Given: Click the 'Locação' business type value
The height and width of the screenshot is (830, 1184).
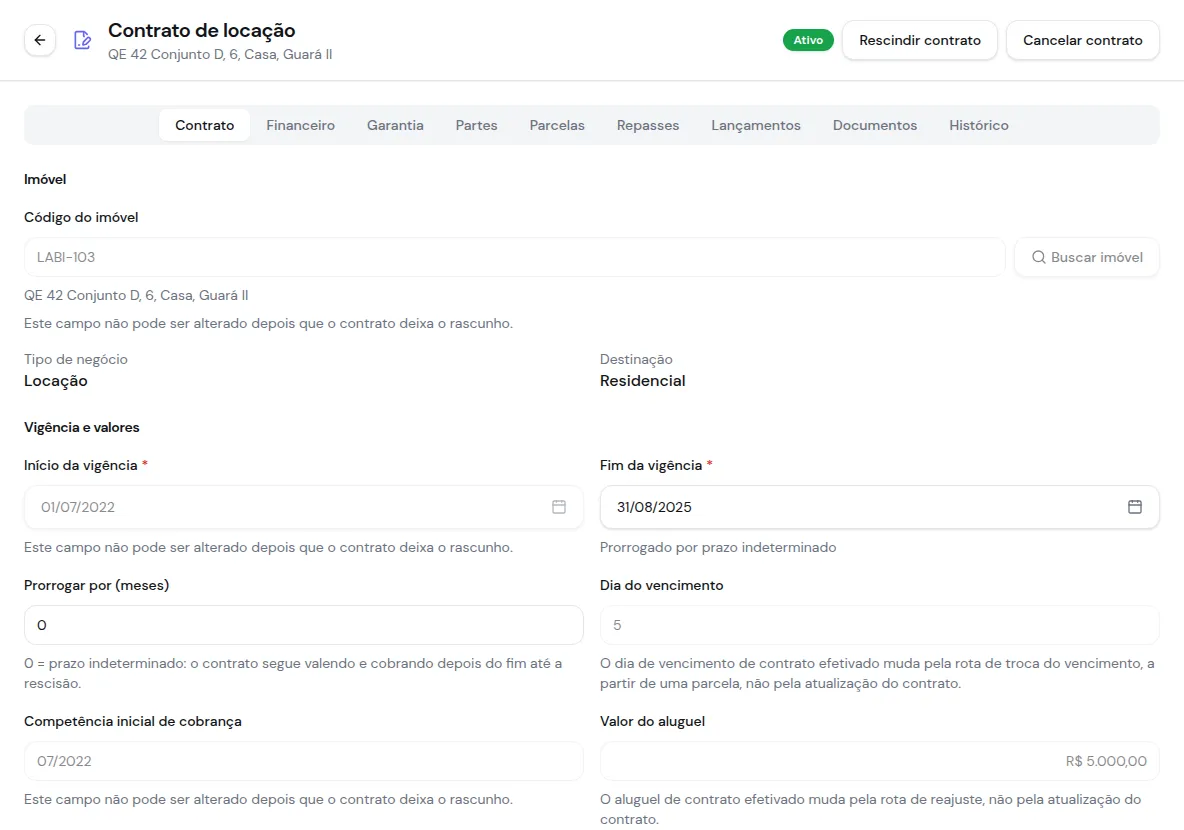Looking at the screenshot, I should pos(56,381).
